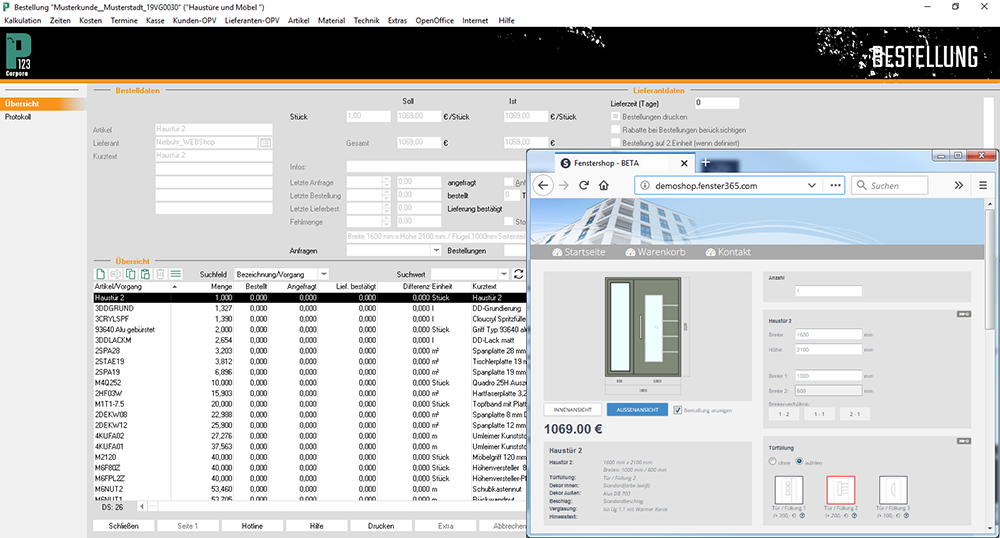The height and width of the screenshot is (538, 1000).
Task: Click the browser back arrow button
Action: click(x=543, y=185)
